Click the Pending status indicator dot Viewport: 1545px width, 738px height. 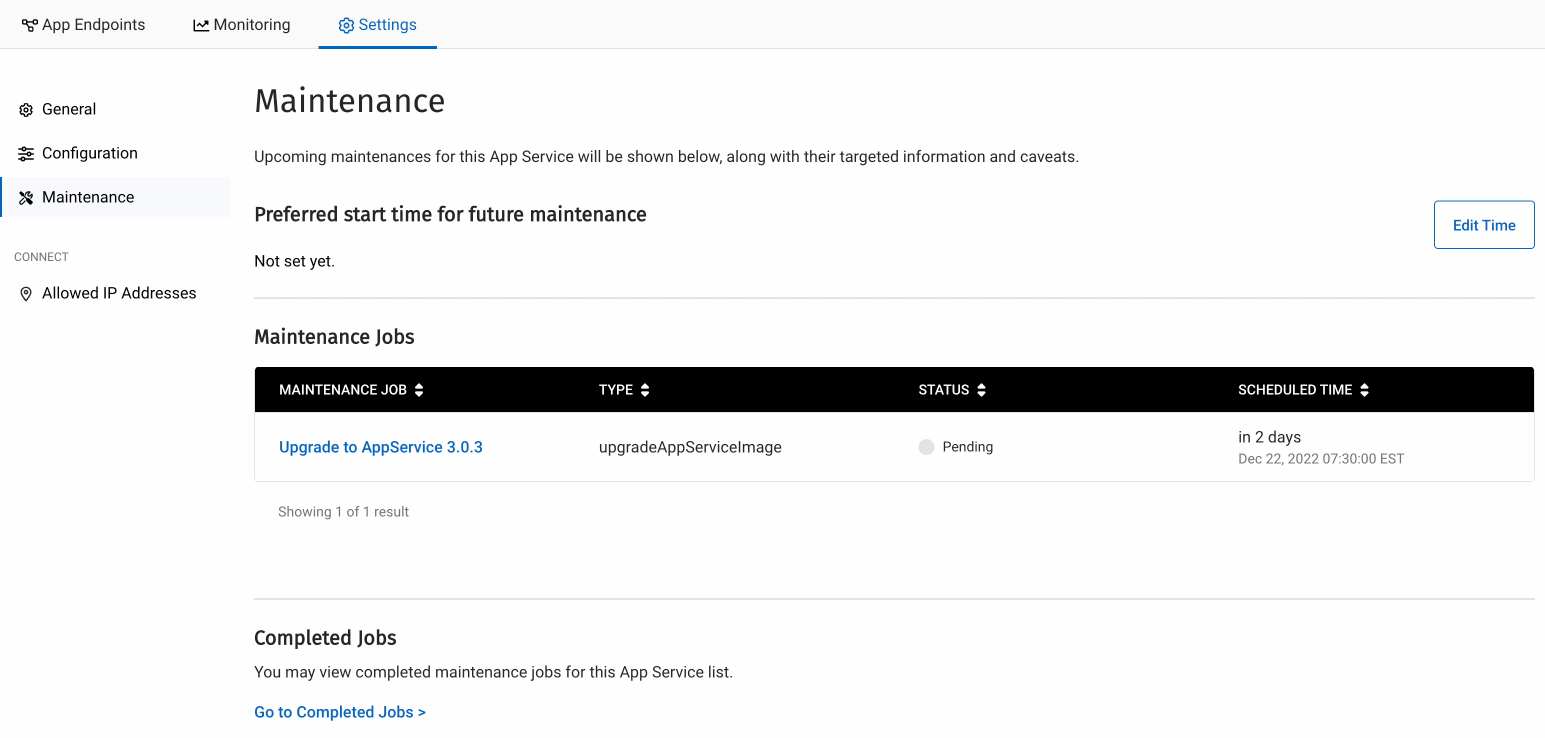pos(926,447)
